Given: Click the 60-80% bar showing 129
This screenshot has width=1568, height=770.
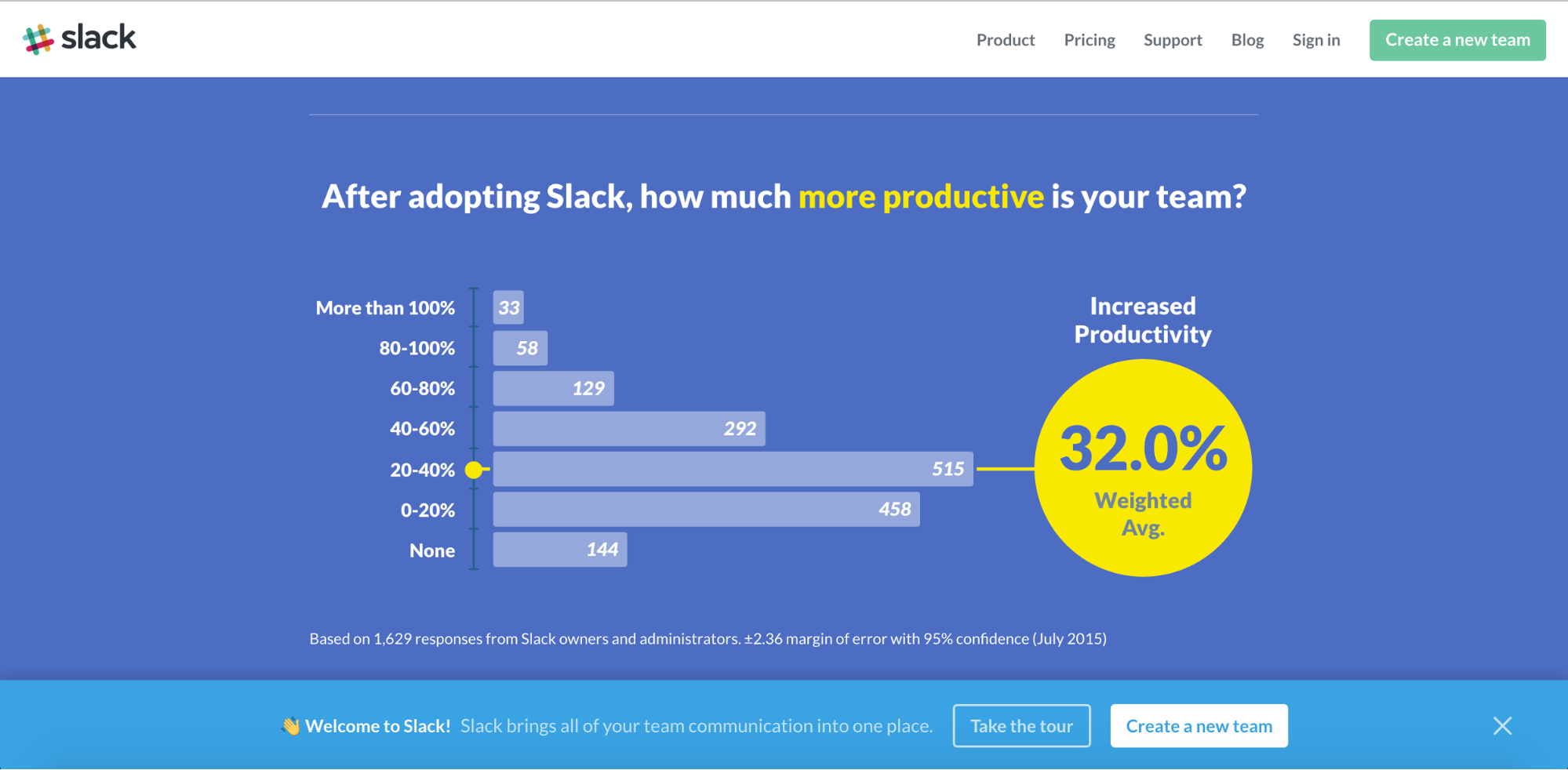Looking at the screenshot, I should click(553, 388).
